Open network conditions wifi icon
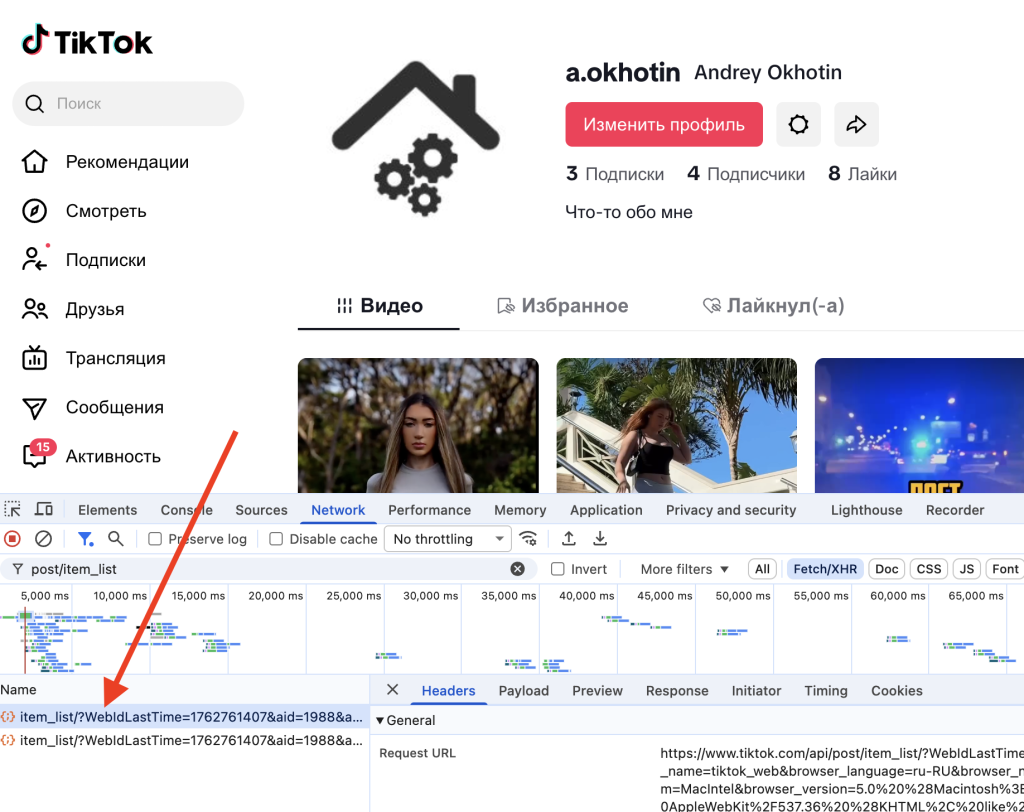 pos(528,539)
